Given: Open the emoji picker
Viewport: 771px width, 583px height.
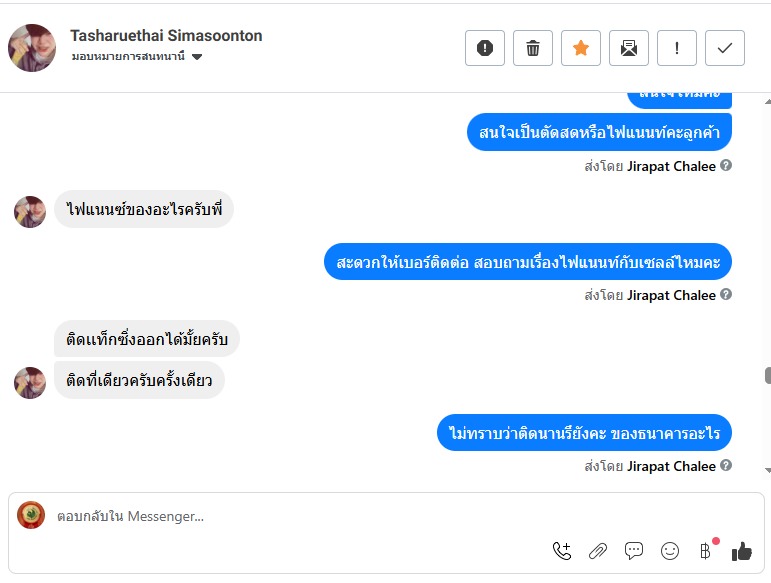Looking at the screenshot, I should point(670,550).
